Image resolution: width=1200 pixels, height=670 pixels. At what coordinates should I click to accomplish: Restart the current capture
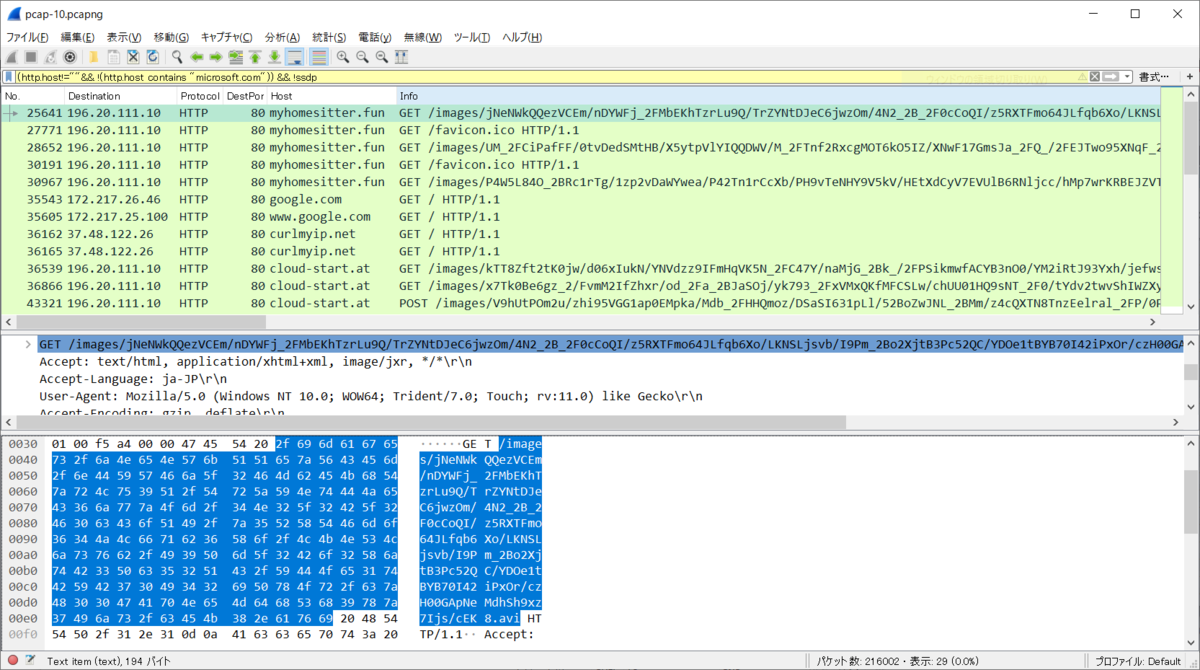click(x=50, y=57)
